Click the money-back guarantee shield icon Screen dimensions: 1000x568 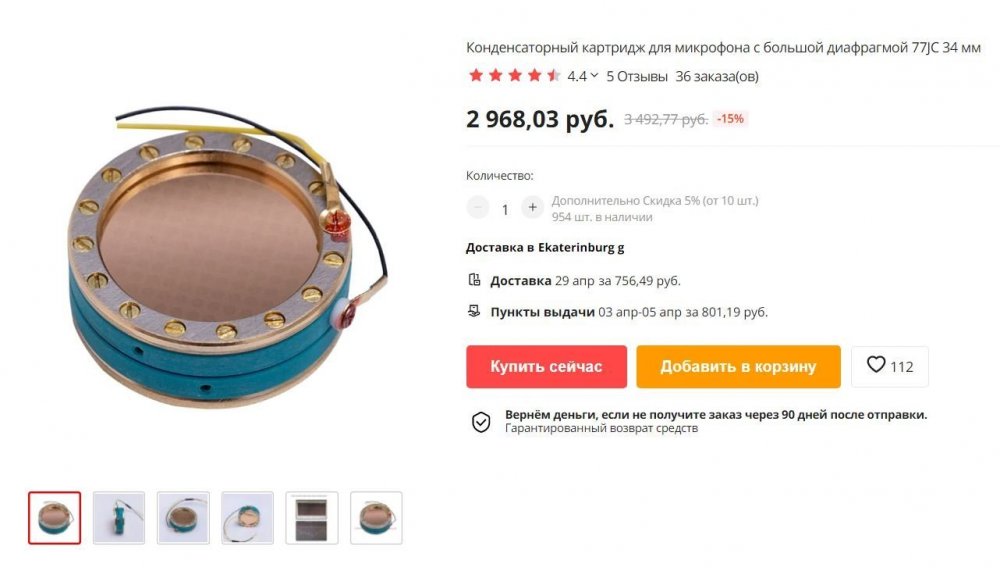[x=481, y=421]
